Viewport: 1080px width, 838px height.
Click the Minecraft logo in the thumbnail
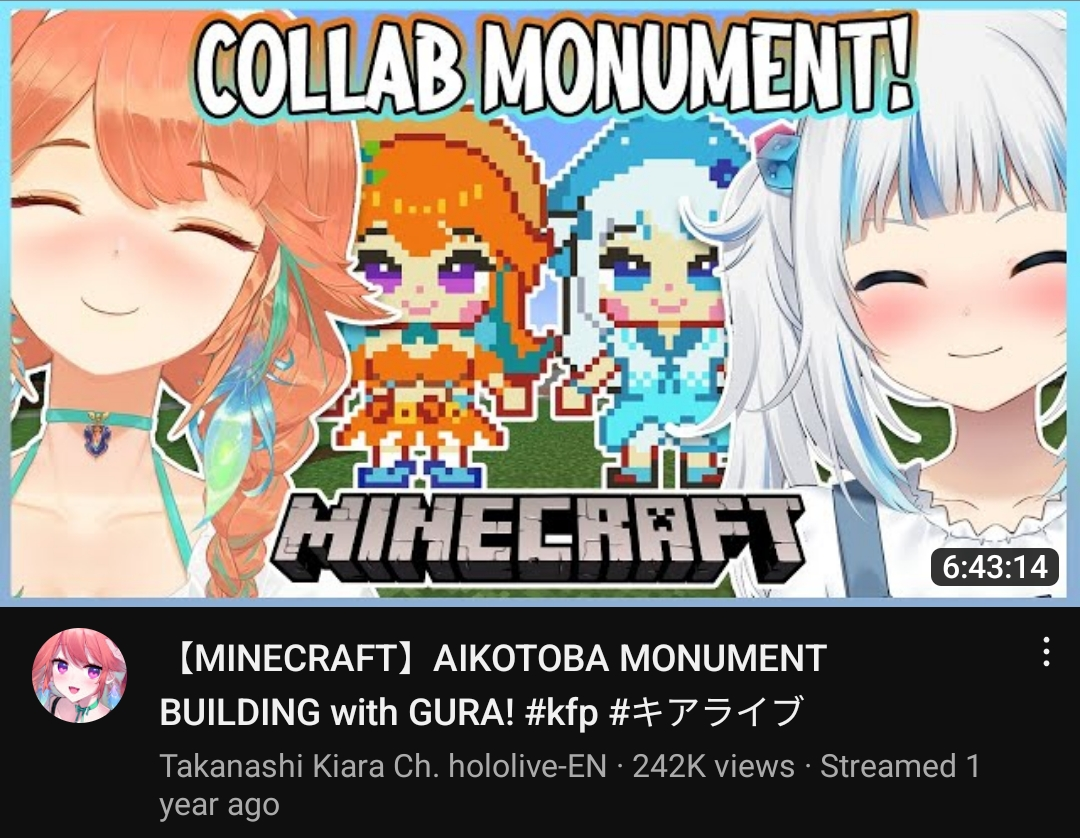(536, 538)
